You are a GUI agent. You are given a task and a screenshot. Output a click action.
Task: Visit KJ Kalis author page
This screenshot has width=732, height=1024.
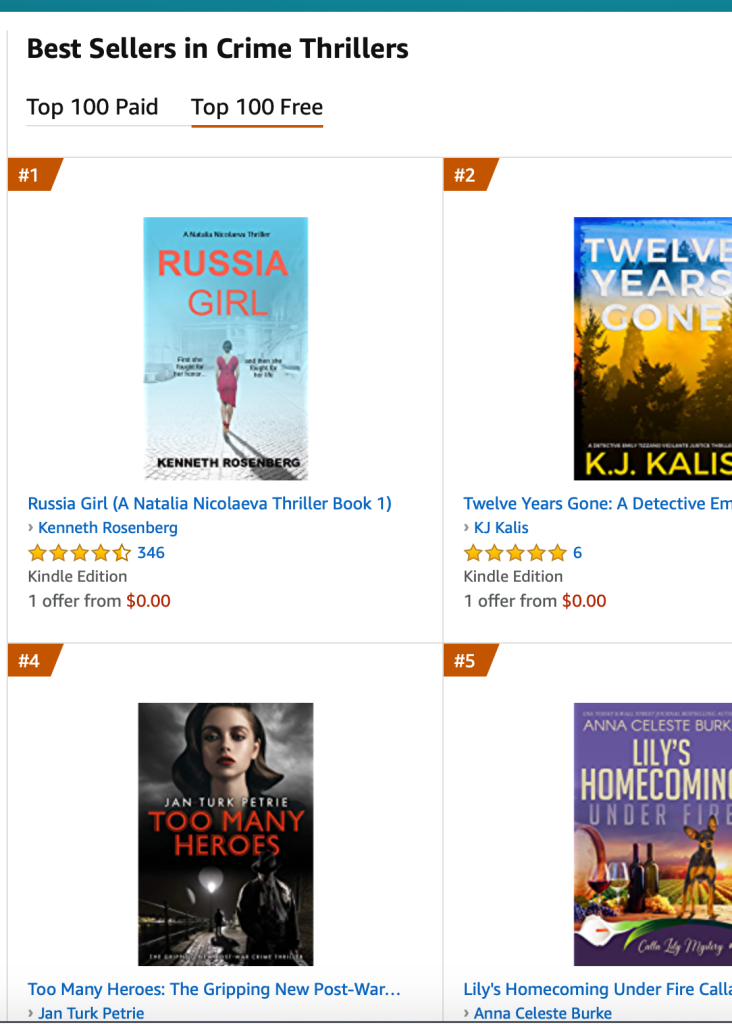501,527
